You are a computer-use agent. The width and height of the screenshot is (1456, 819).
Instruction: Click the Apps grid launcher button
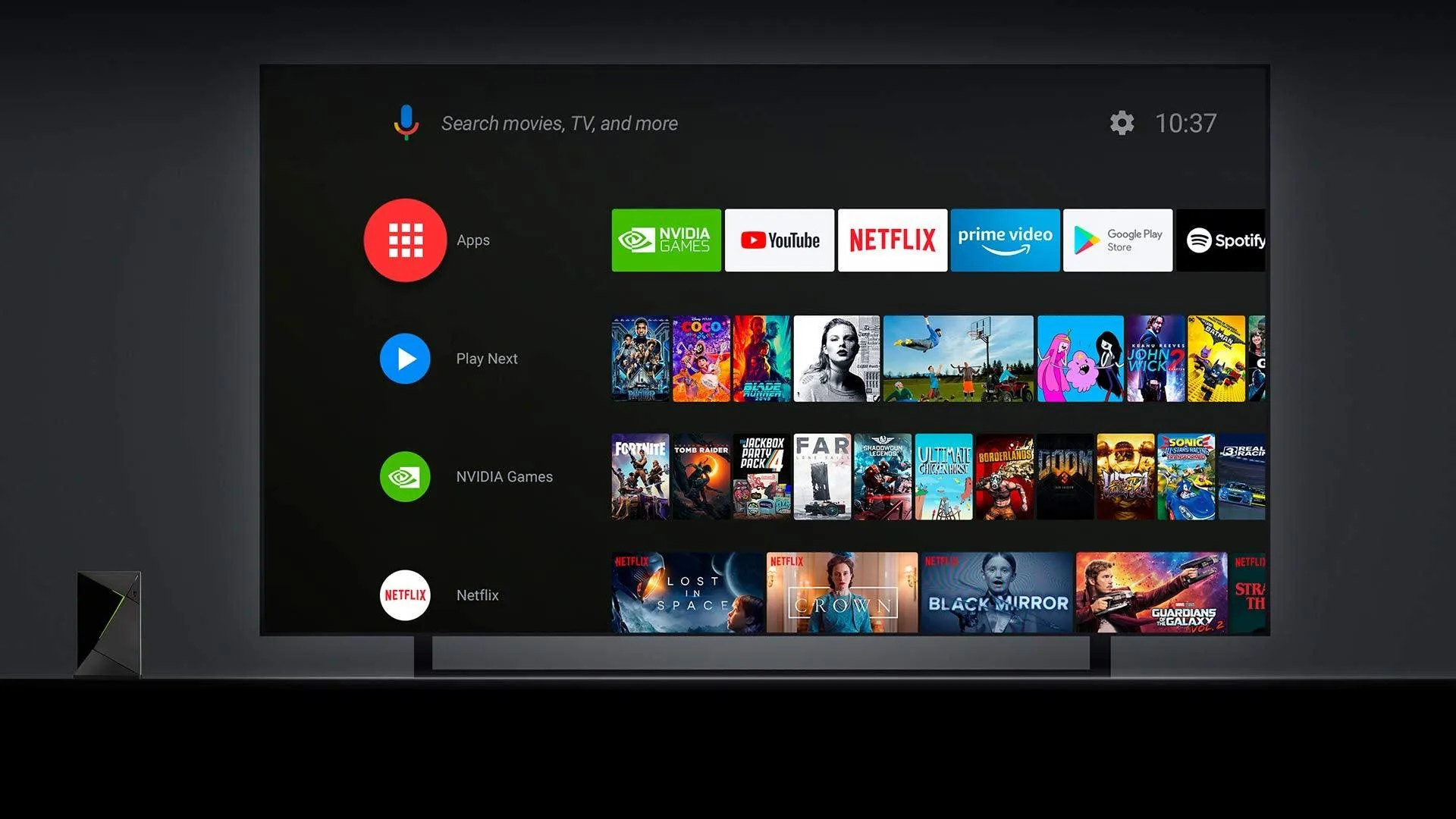[x=405, y=239]
